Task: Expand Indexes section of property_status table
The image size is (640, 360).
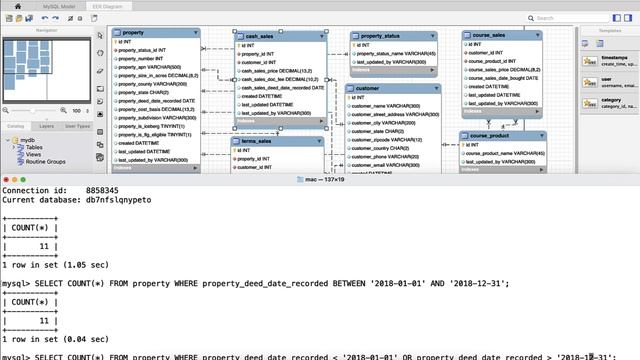Action: pos(432,70)
